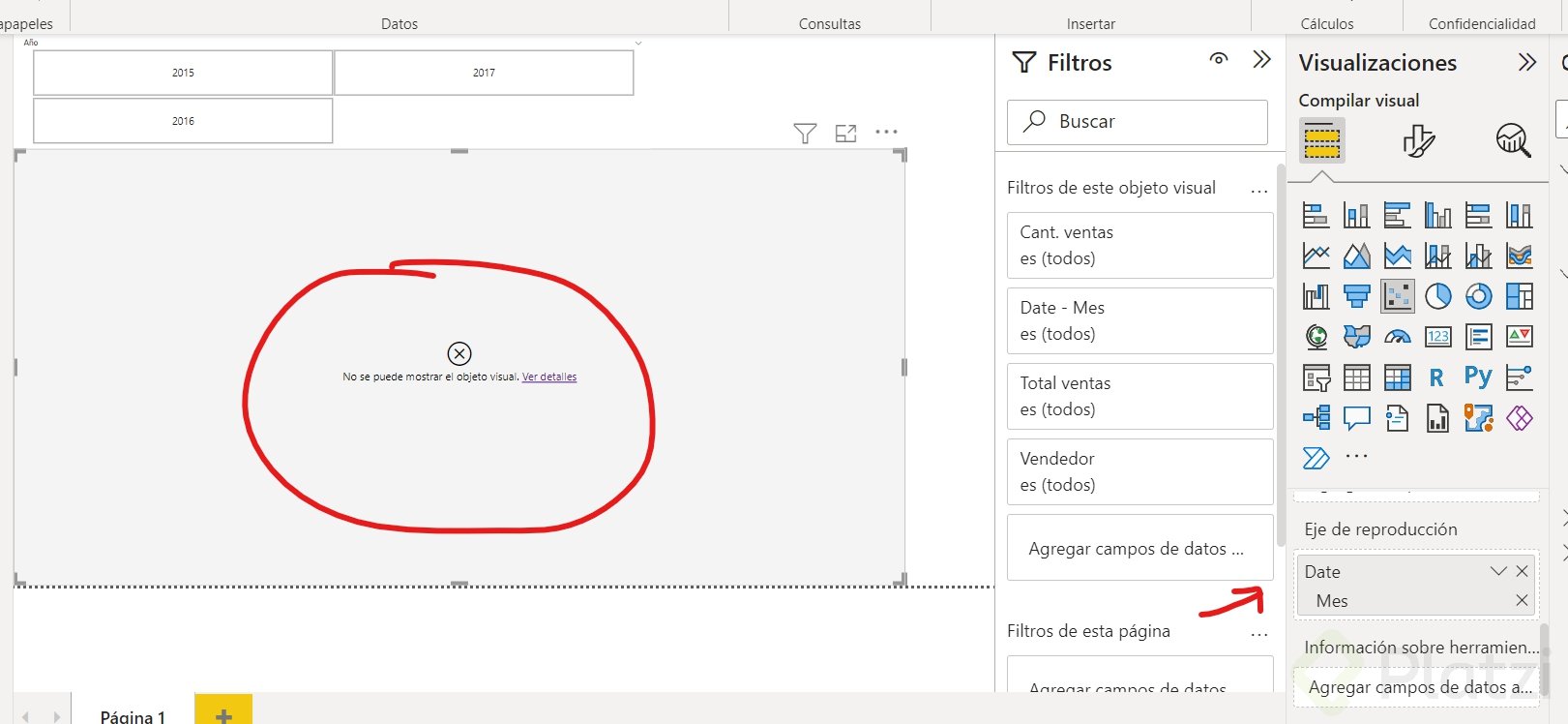Choose the multi-row card visualization
This screenshot has width=1568, height=724.
click(x=1478, y=337)
